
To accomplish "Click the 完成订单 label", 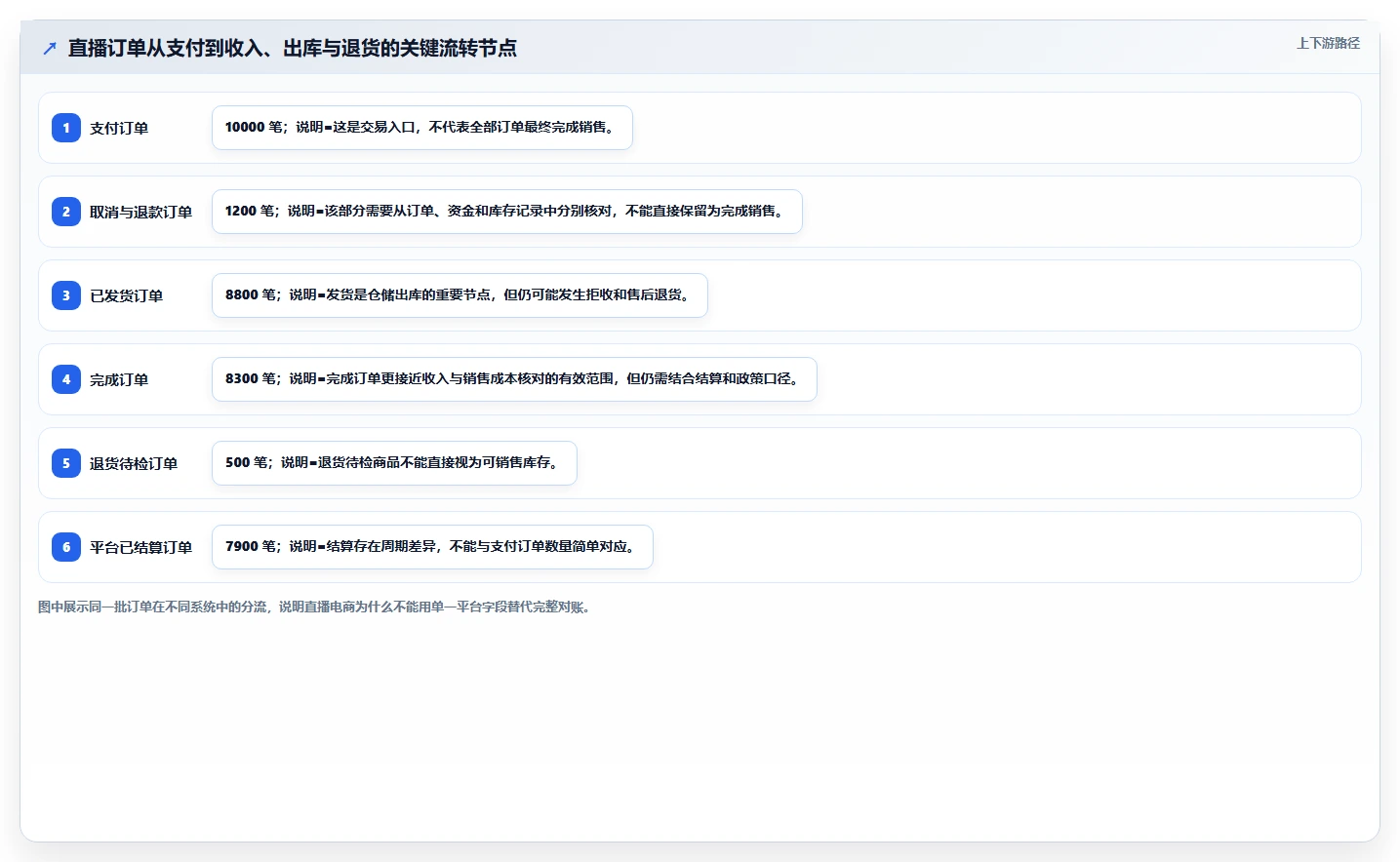I will 119,379.
